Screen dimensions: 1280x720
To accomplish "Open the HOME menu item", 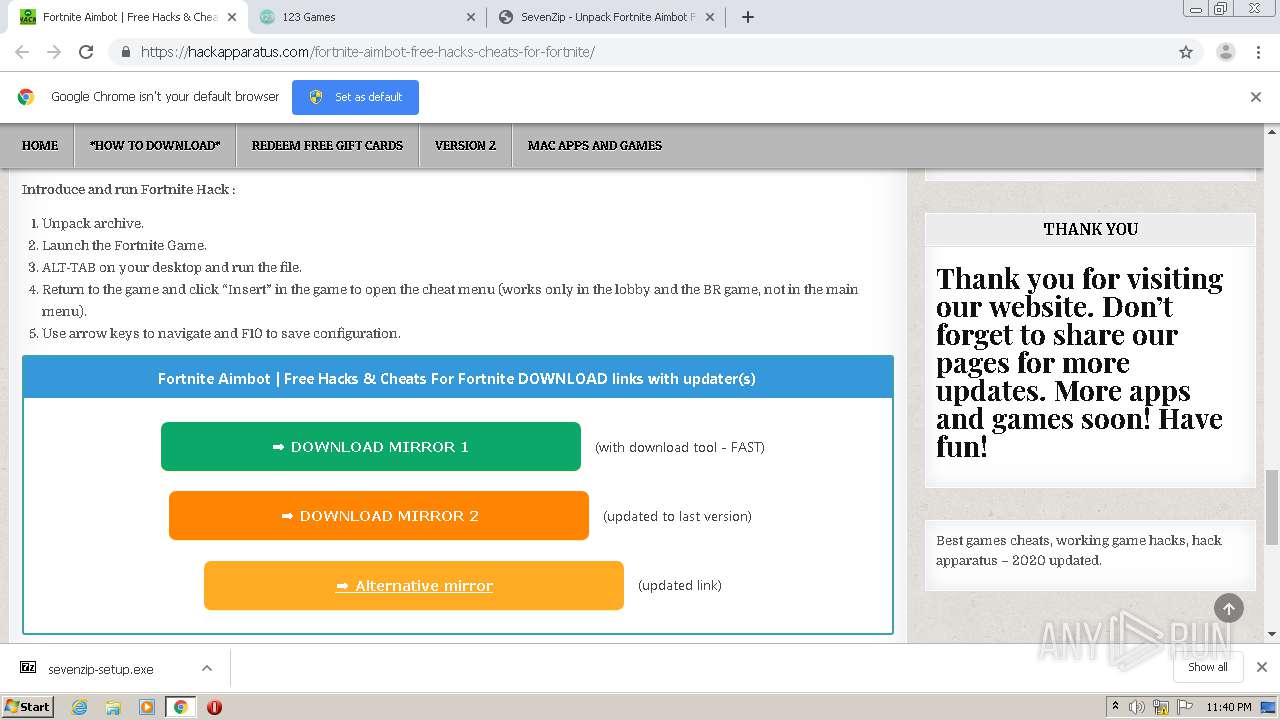I will pyautogui.click(x=40, y=145).
